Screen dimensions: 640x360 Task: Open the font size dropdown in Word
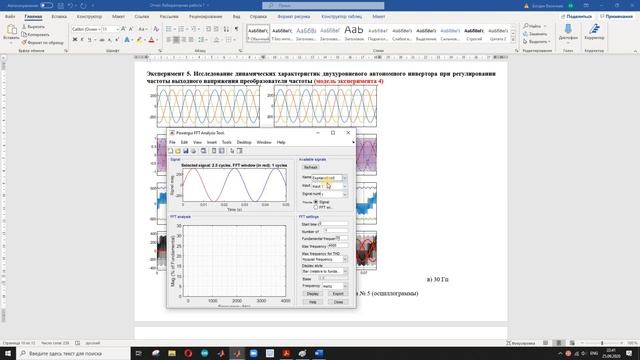tap(118, 29)
